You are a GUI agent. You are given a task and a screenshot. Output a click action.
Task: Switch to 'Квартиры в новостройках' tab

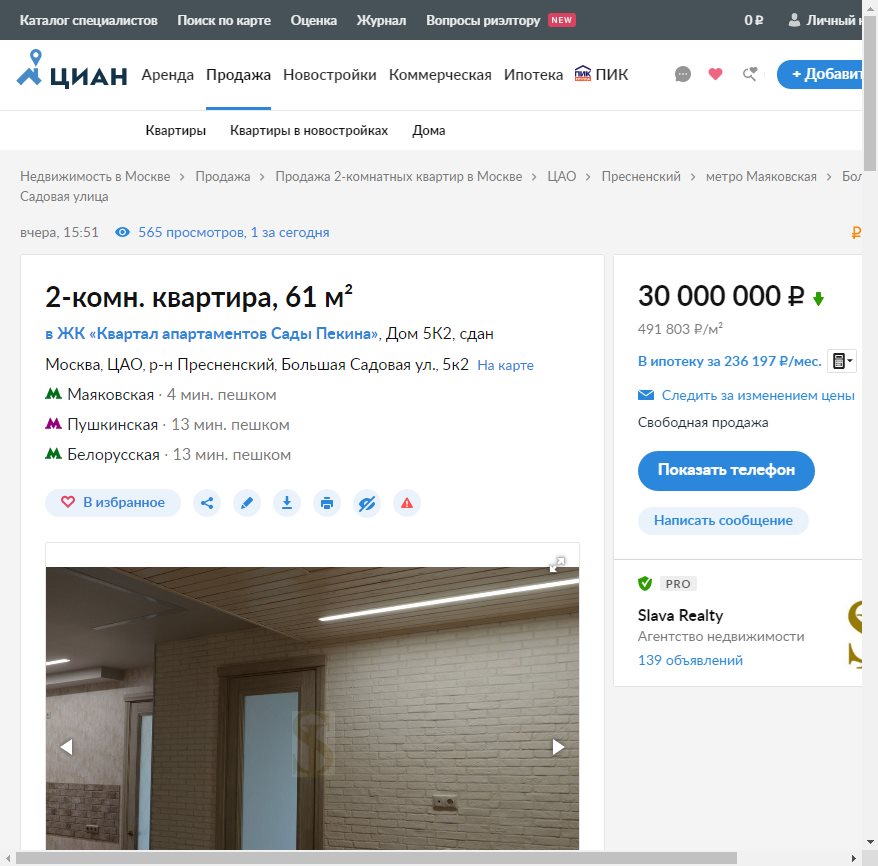(x=309, y=130)
